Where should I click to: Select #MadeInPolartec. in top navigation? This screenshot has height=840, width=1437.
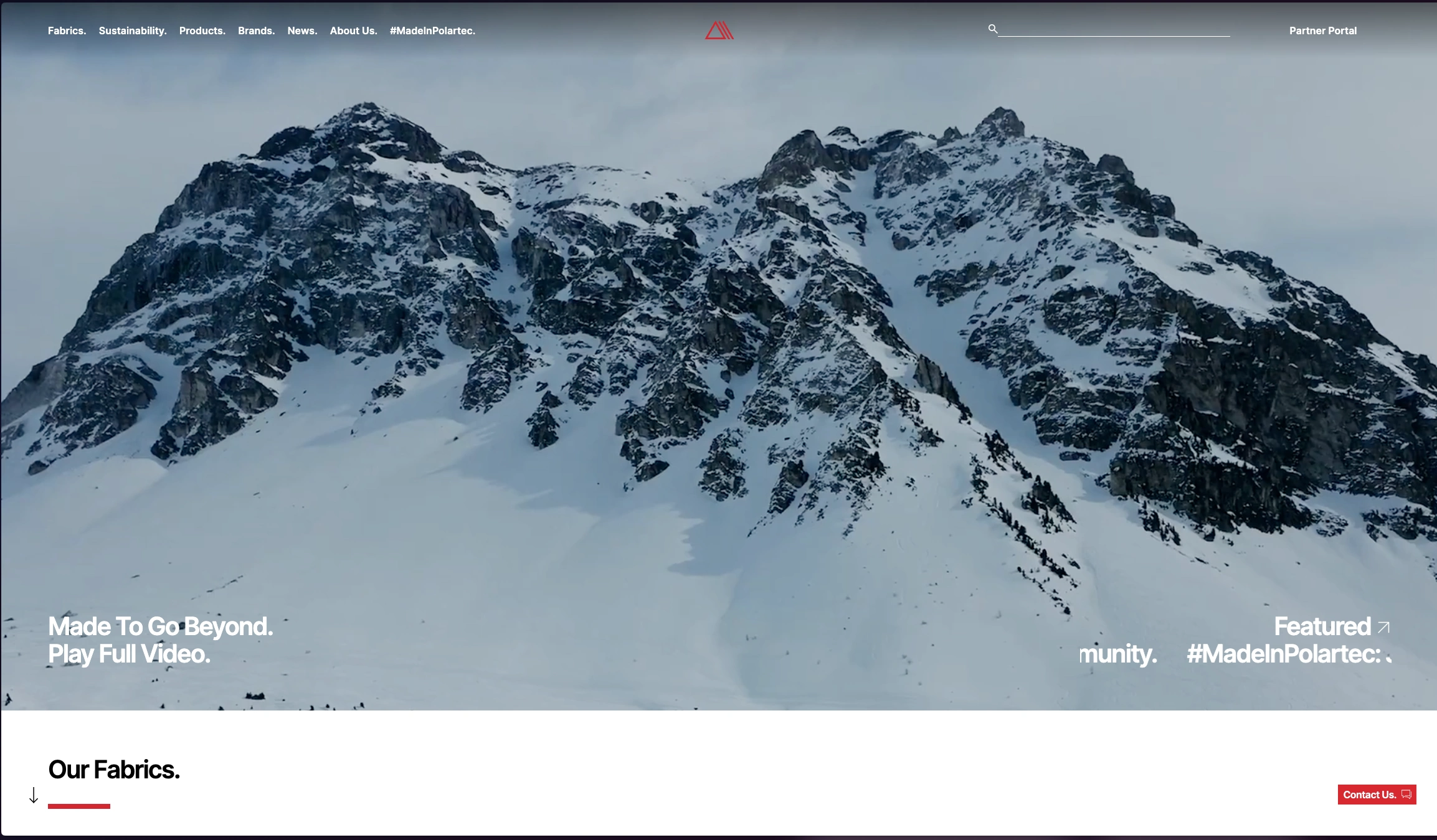tap(432, 31)
